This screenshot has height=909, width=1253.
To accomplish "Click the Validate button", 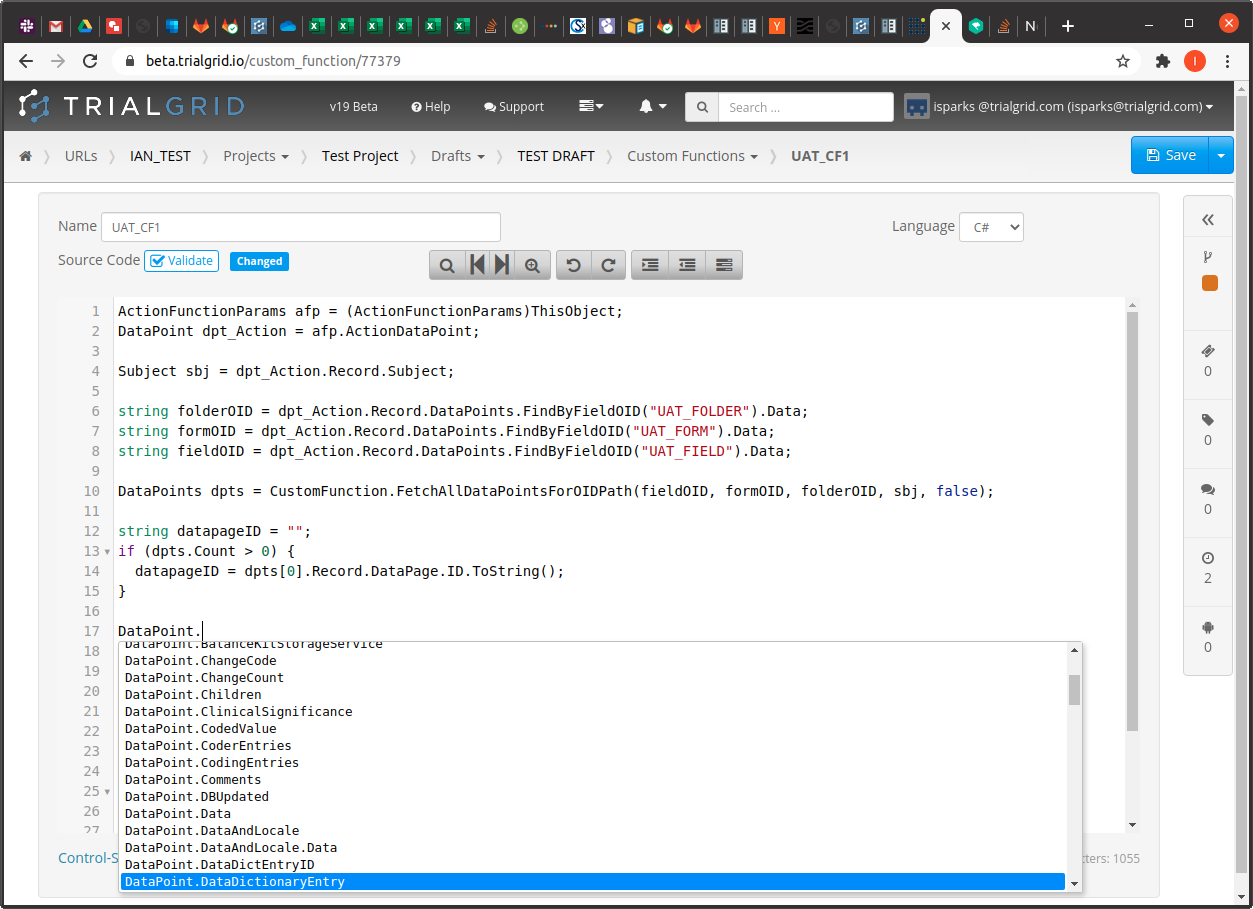I will (x=181, y=261).
